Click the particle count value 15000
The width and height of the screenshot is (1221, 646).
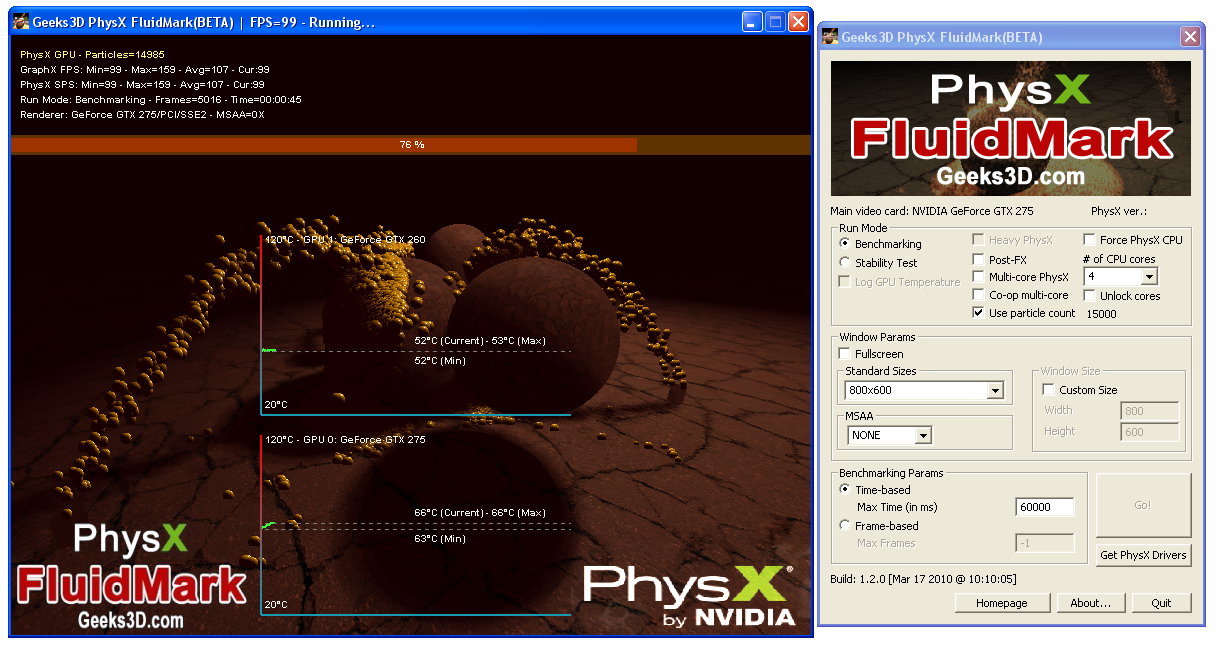click(x=1102, y=314)
